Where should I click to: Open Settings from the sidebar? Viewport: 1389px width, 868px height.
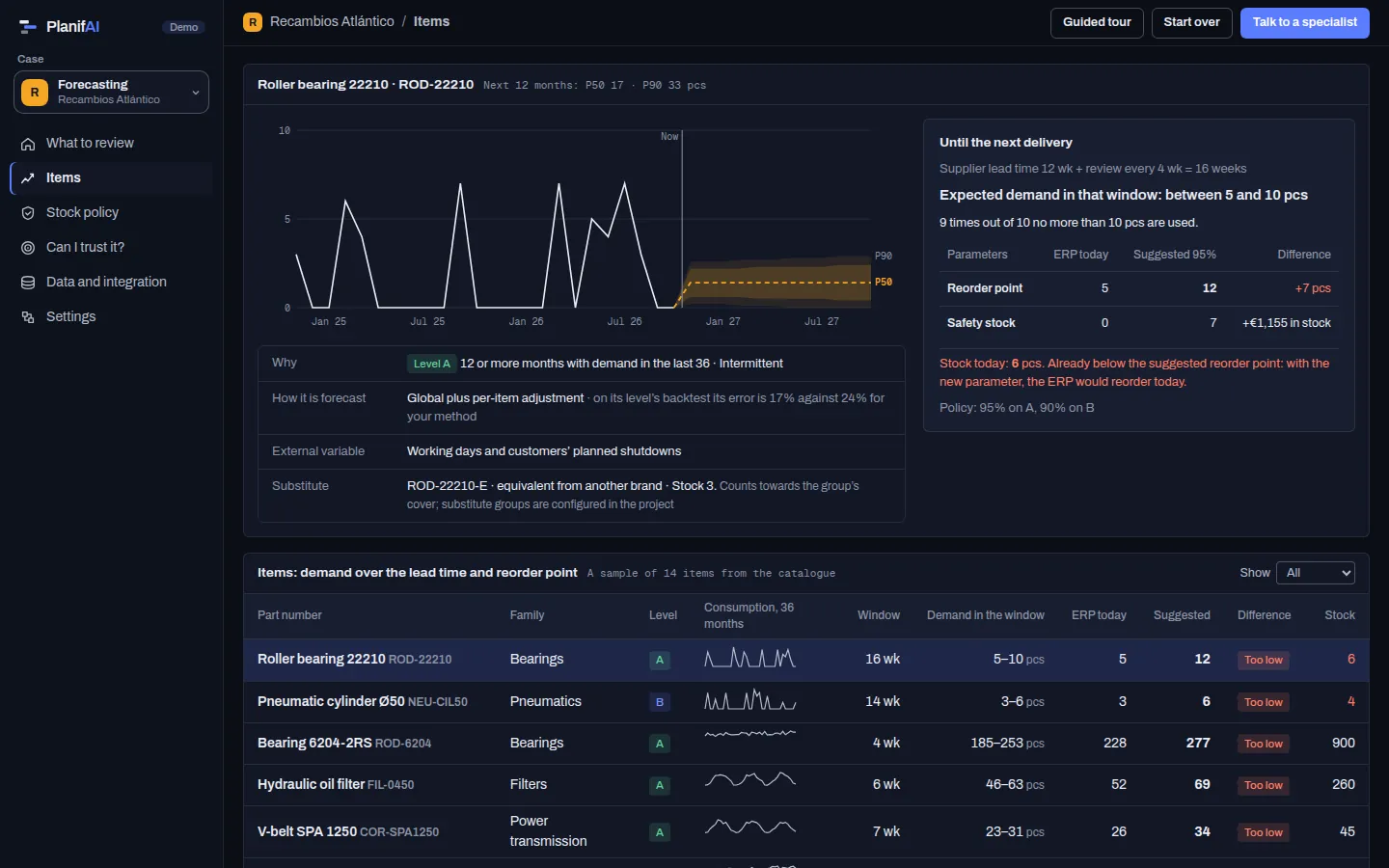pos(111,317)
